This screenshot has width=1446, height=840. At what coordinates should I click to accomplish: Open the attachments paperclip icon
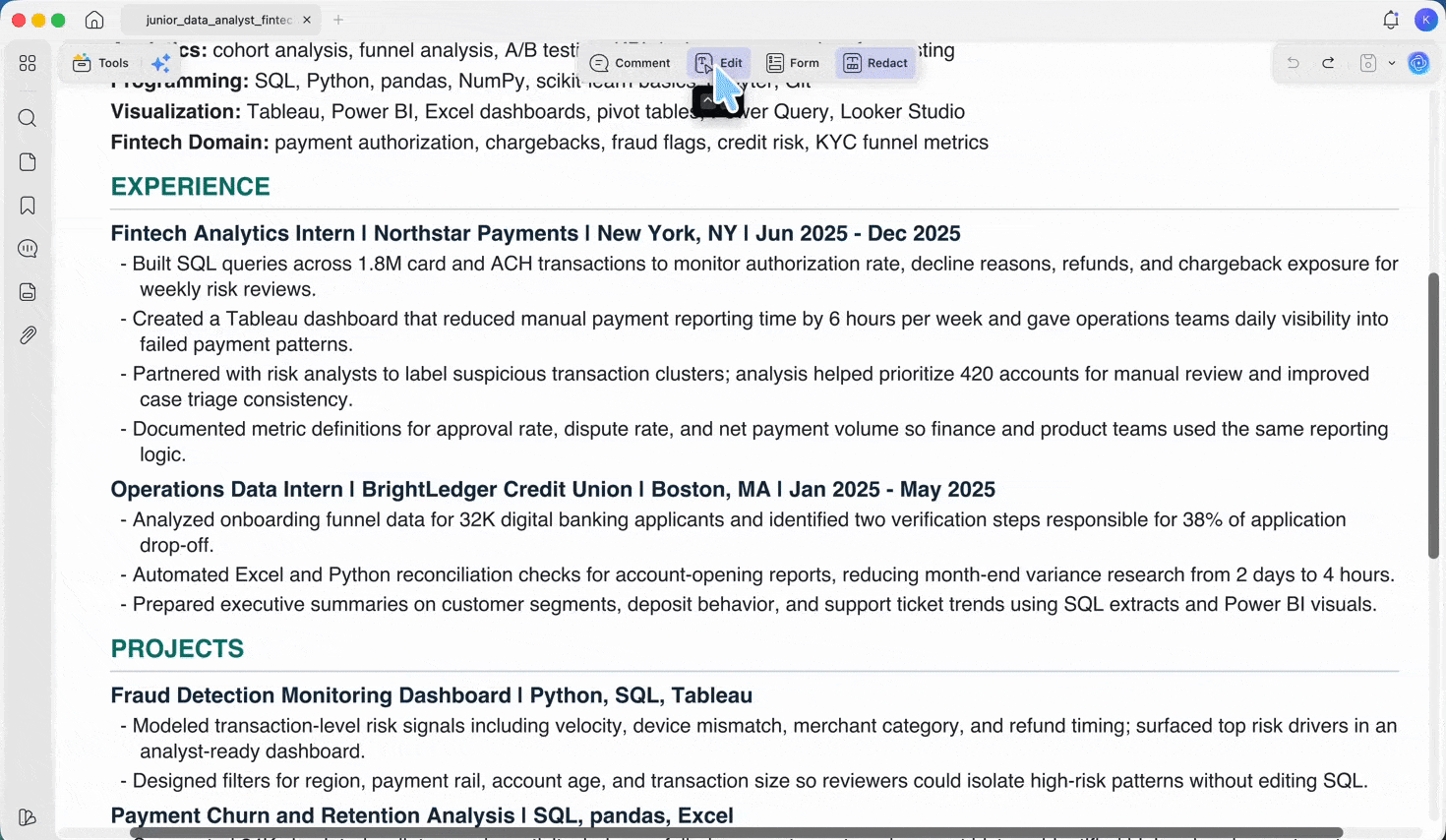pyautogui.click(x=28, y=335)
